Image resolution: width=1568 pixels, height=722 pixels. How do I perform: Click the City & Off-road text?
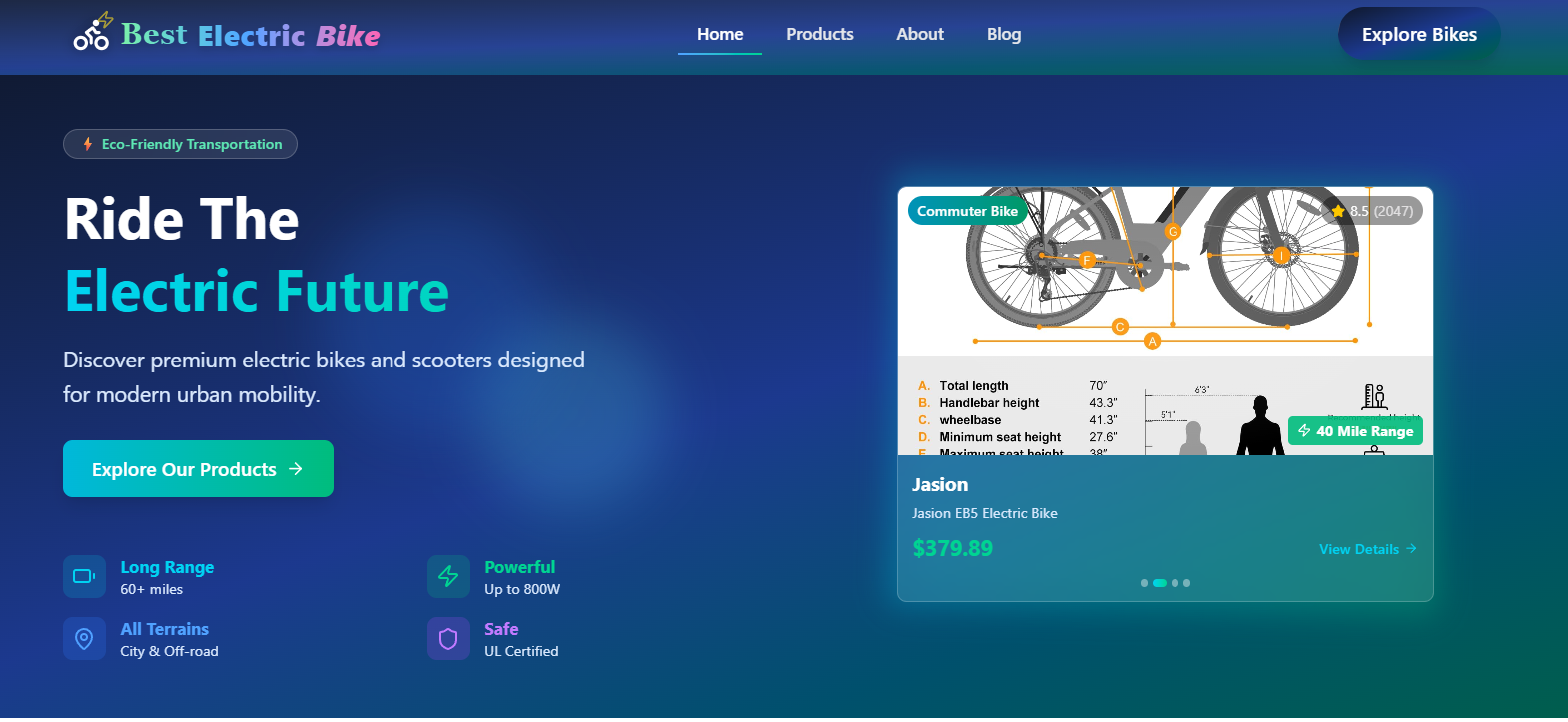point(169,651)
